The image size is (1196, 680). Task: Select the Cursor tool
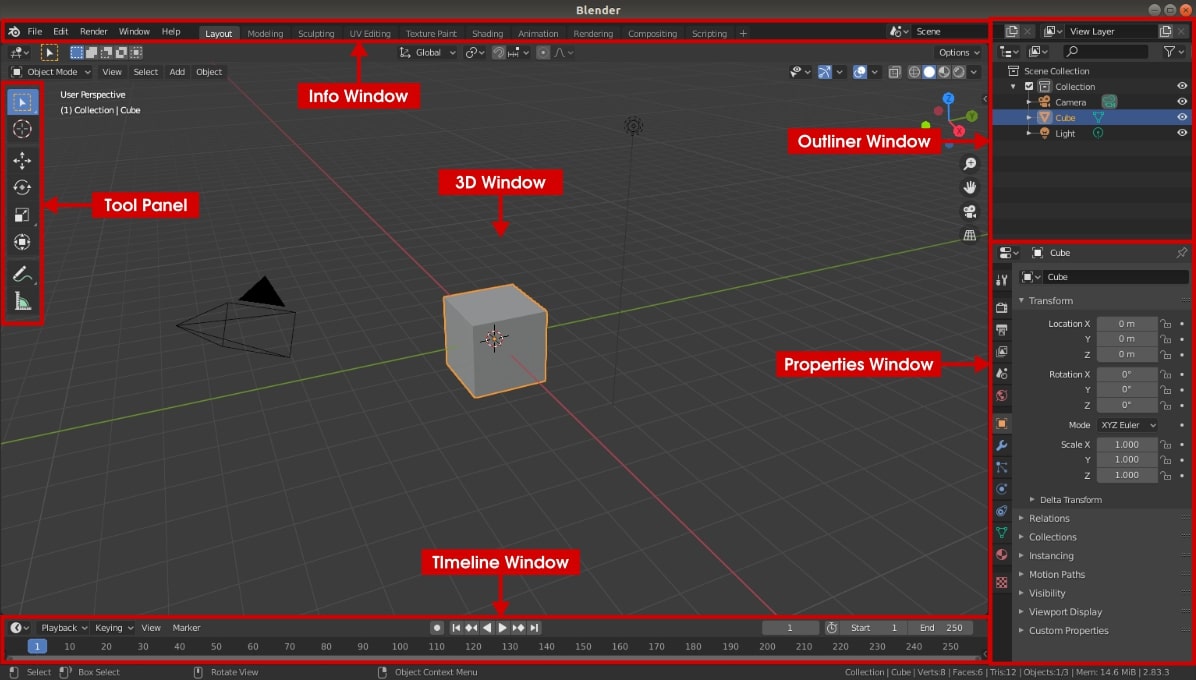pyautogui.click(x=22, y=130)
